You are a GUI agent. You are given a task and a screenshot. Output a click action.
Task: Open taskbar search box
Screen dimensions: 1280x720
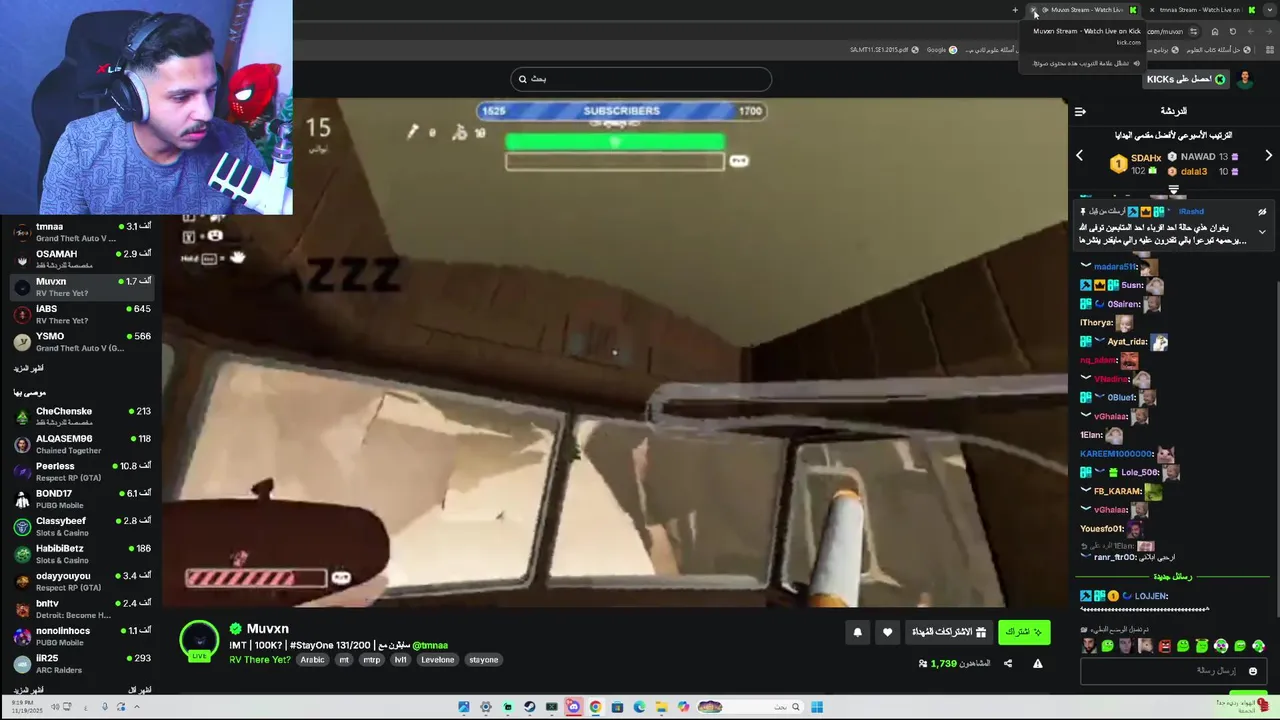click(750, 707)
